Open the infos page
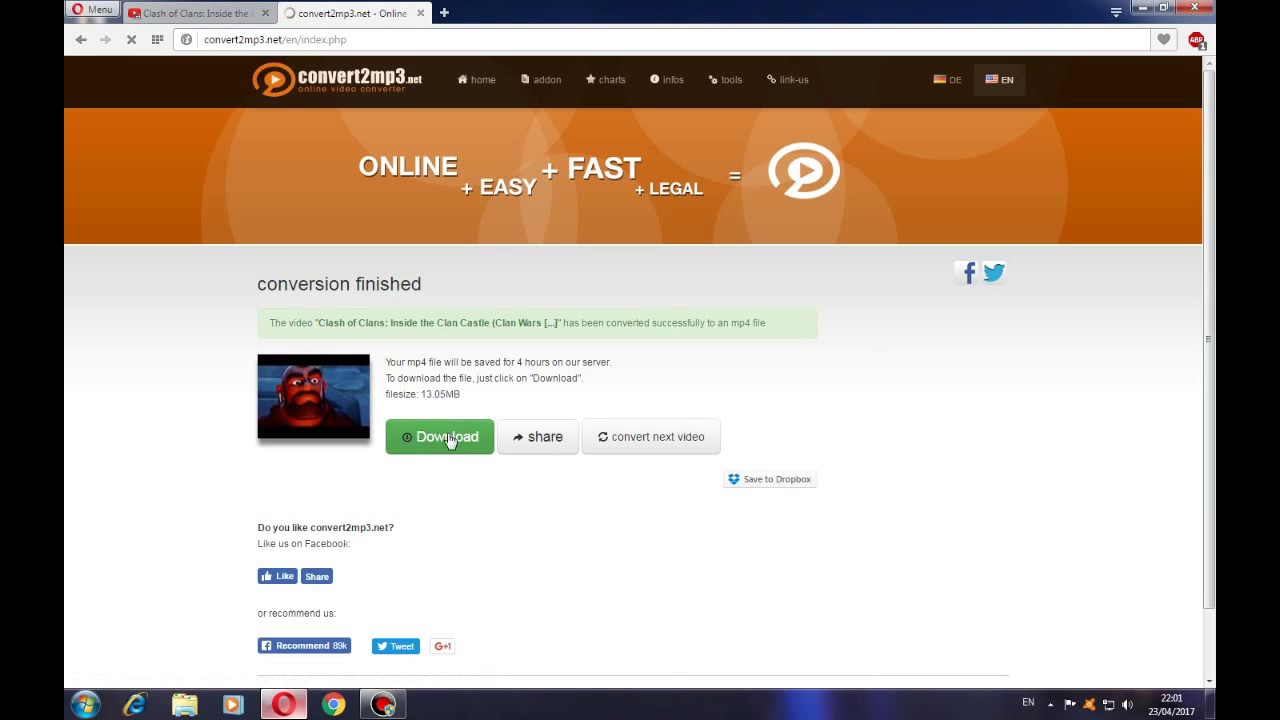This screenshot has height=720, width=1280. [x=667, y=80]
